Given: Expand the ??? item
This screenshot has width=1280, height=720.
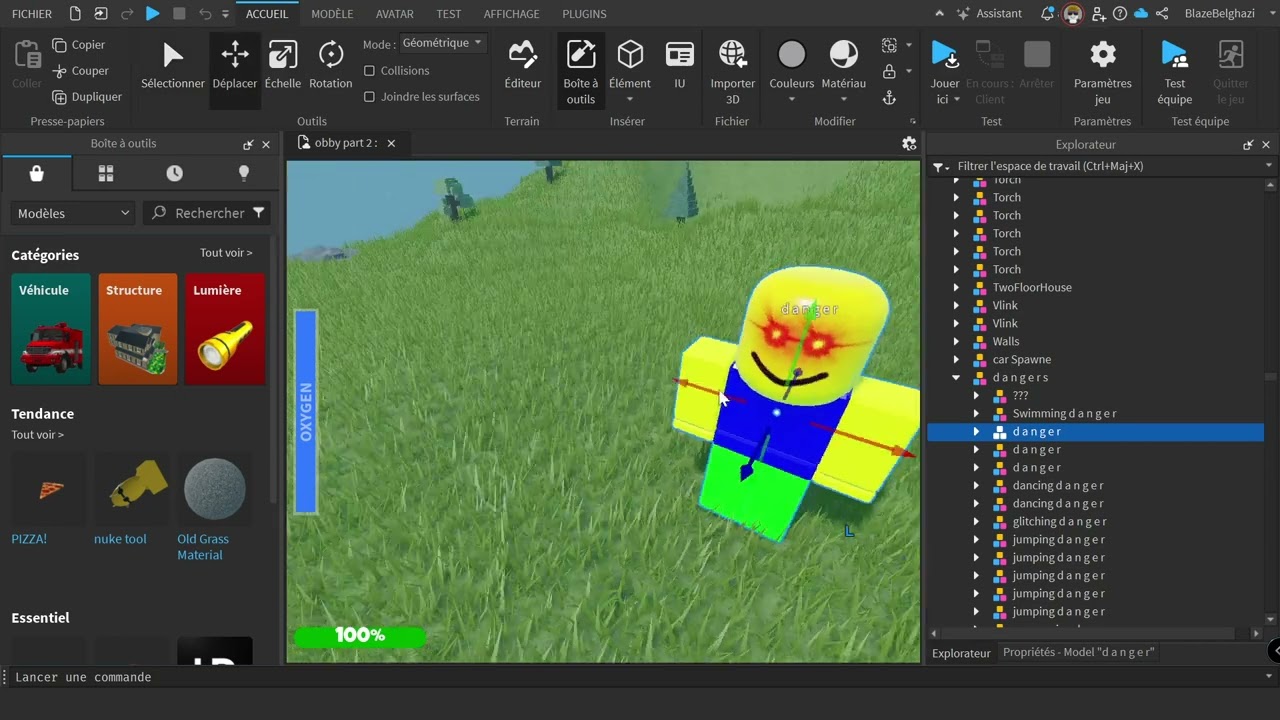Looking at the screenshot, I should (976, 396).
